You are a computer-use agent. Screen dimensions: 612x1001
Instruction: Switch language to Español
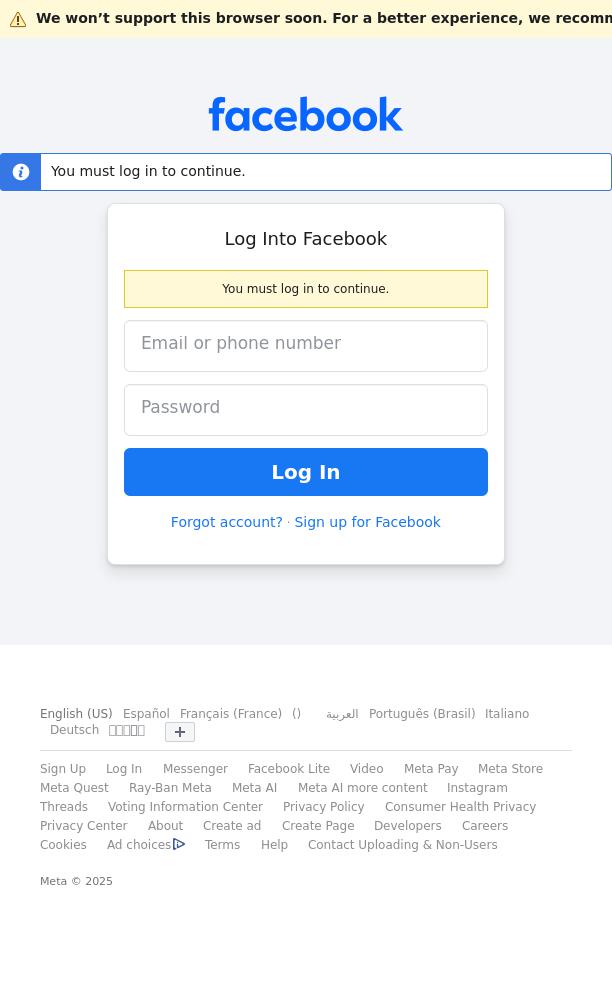146,714
